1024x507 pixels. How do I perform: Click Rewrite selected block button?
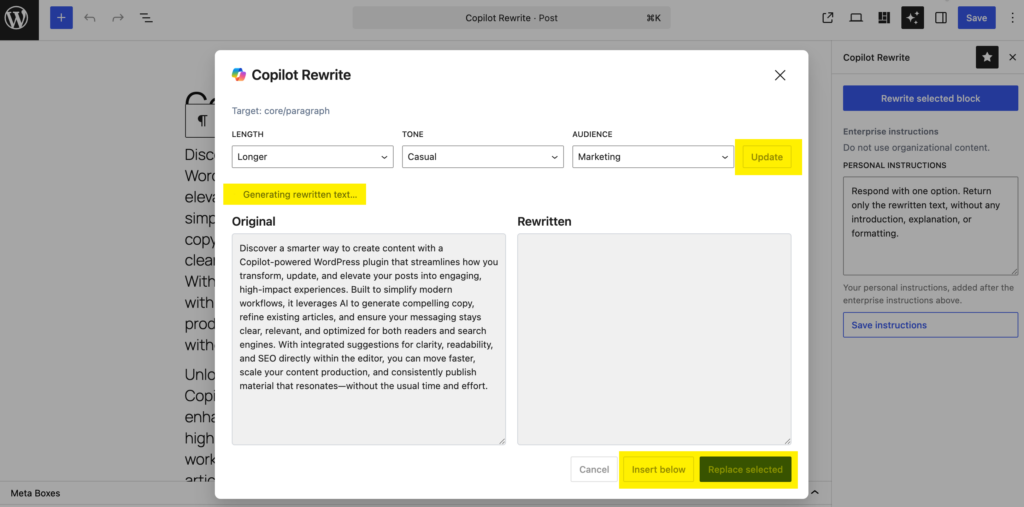(x=931, y=99)
